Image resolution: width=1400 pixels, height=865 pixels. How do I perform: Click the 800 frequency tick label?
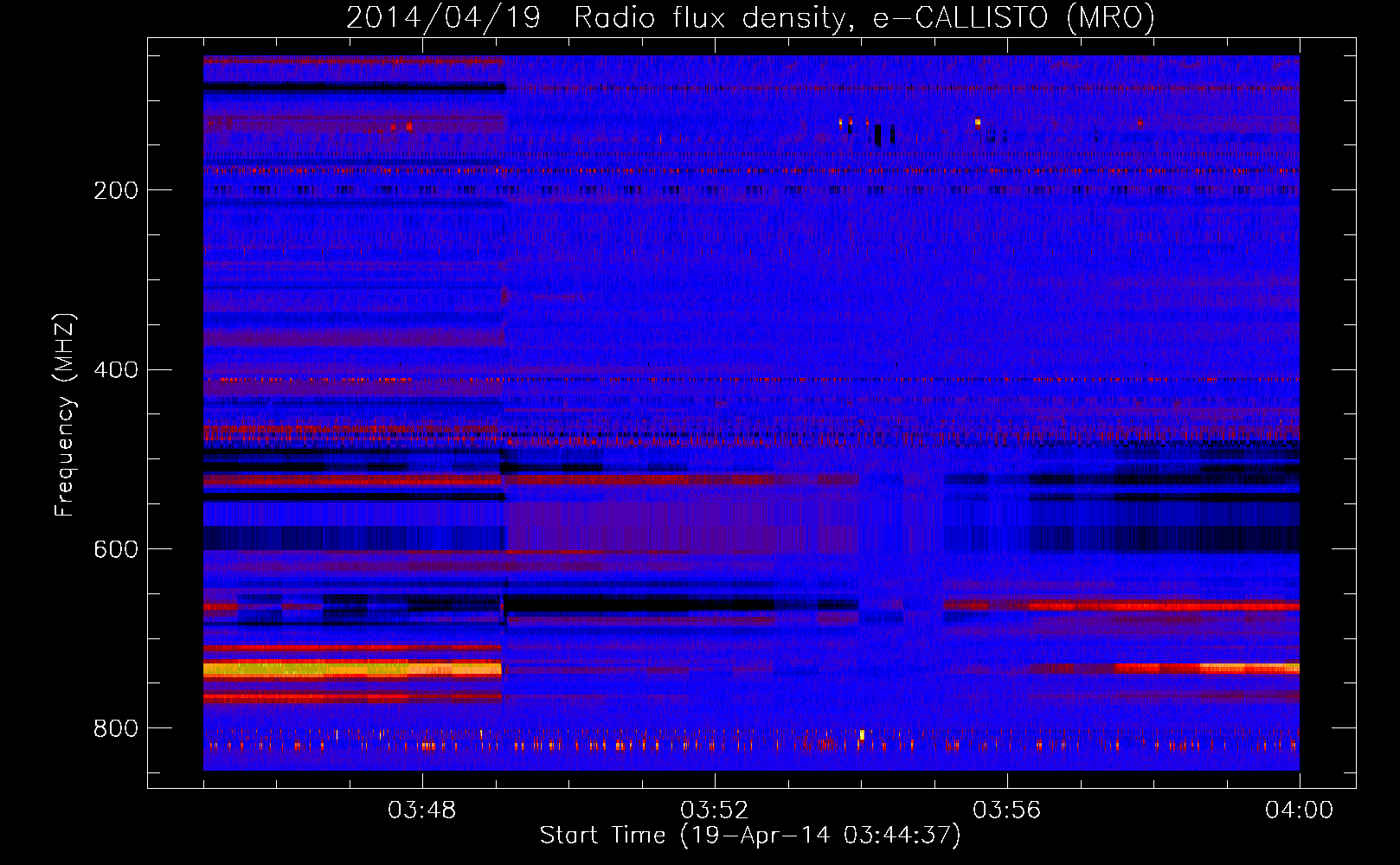click(x=116, y=728)
